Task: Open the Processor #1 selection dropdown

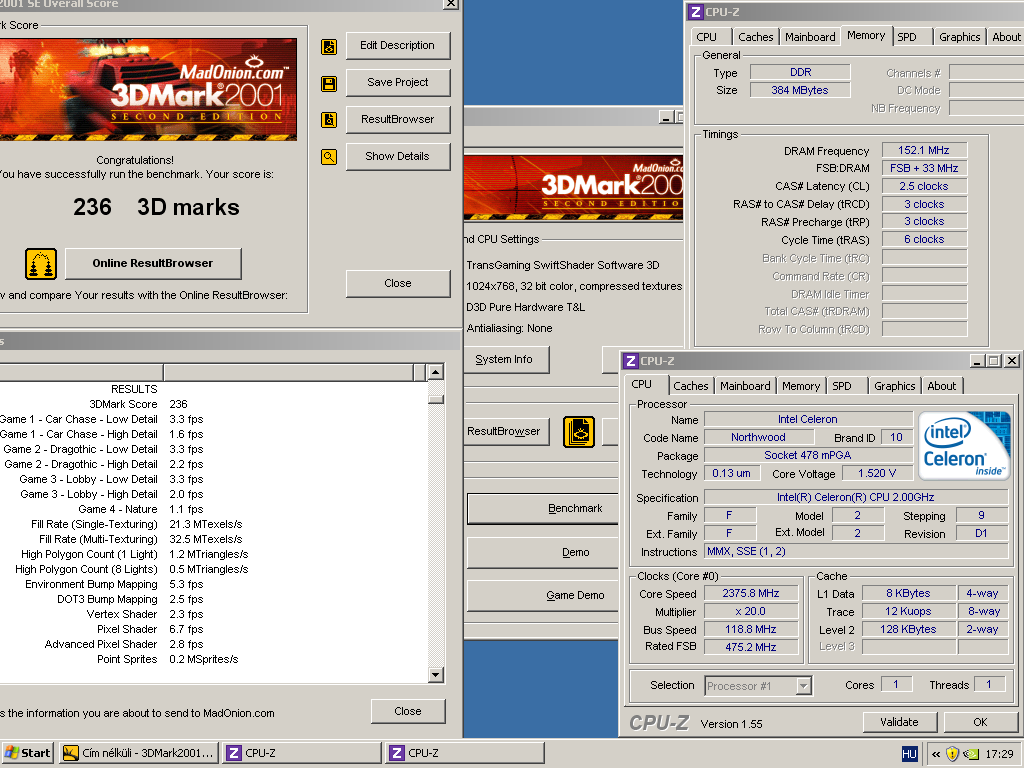Action: point(804,686)
